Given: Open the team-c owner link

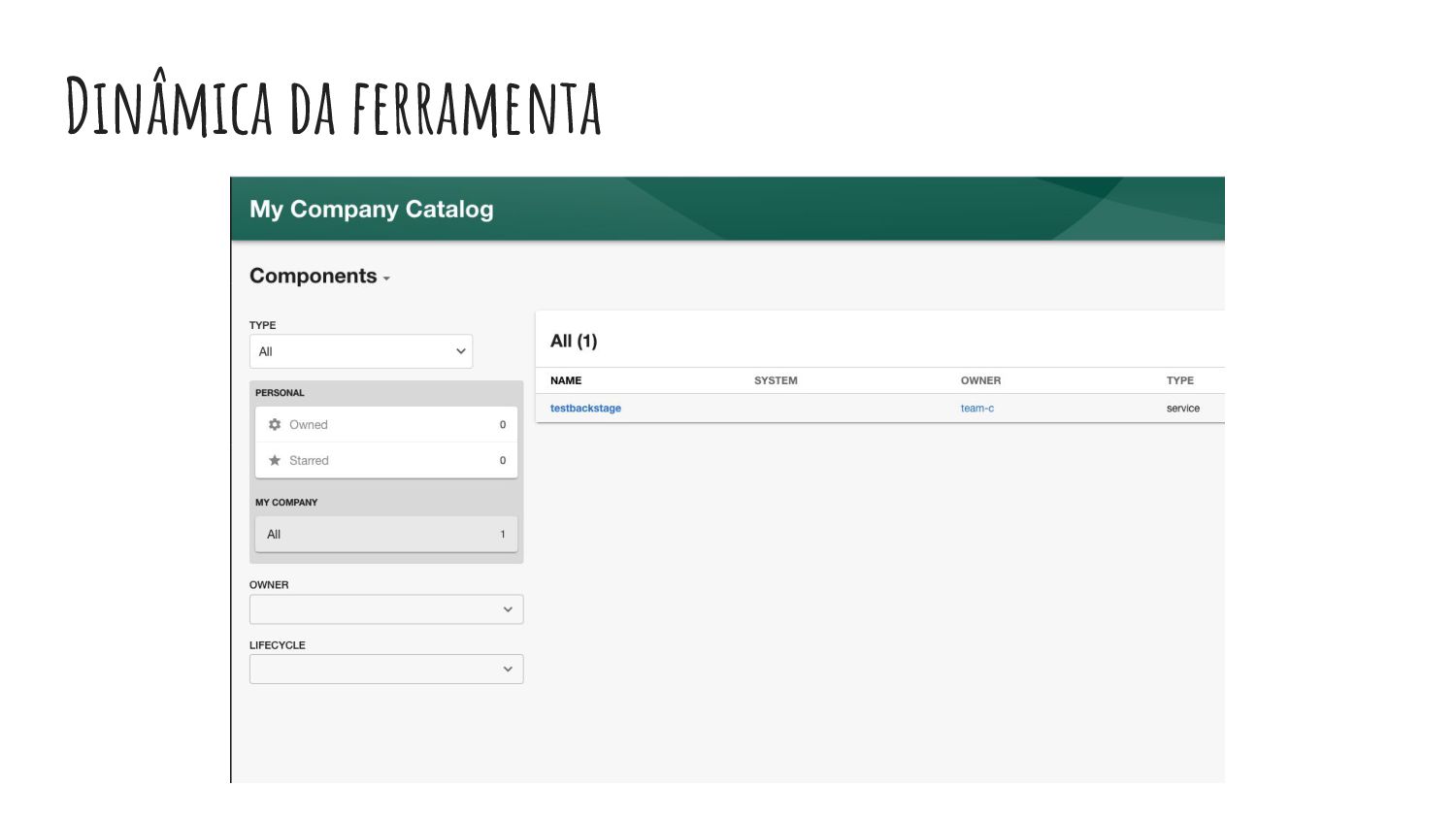Looking at the screenshot, I should click(977, 409).
